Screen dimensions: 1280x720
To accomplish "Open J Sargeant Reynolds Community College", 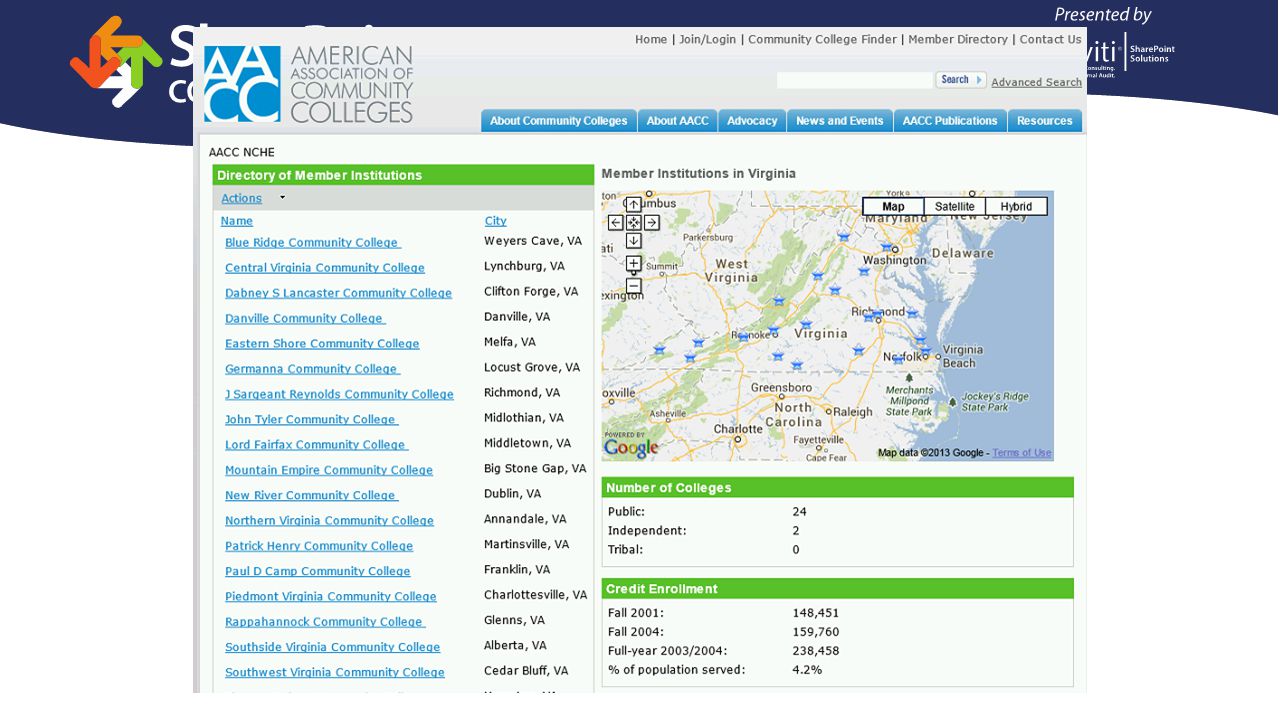I will click(x=340, y=394).
